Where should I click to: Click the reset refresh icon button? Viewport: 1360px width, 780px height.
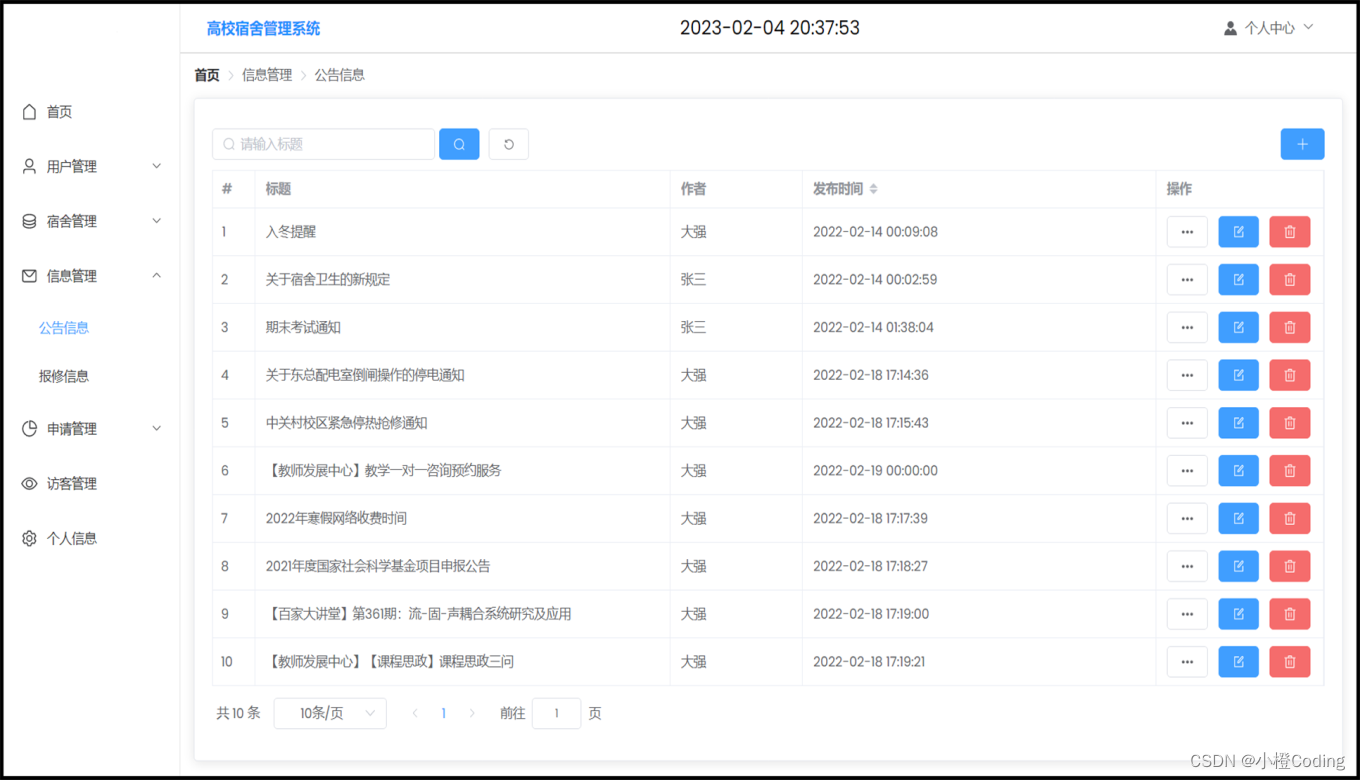508,144
